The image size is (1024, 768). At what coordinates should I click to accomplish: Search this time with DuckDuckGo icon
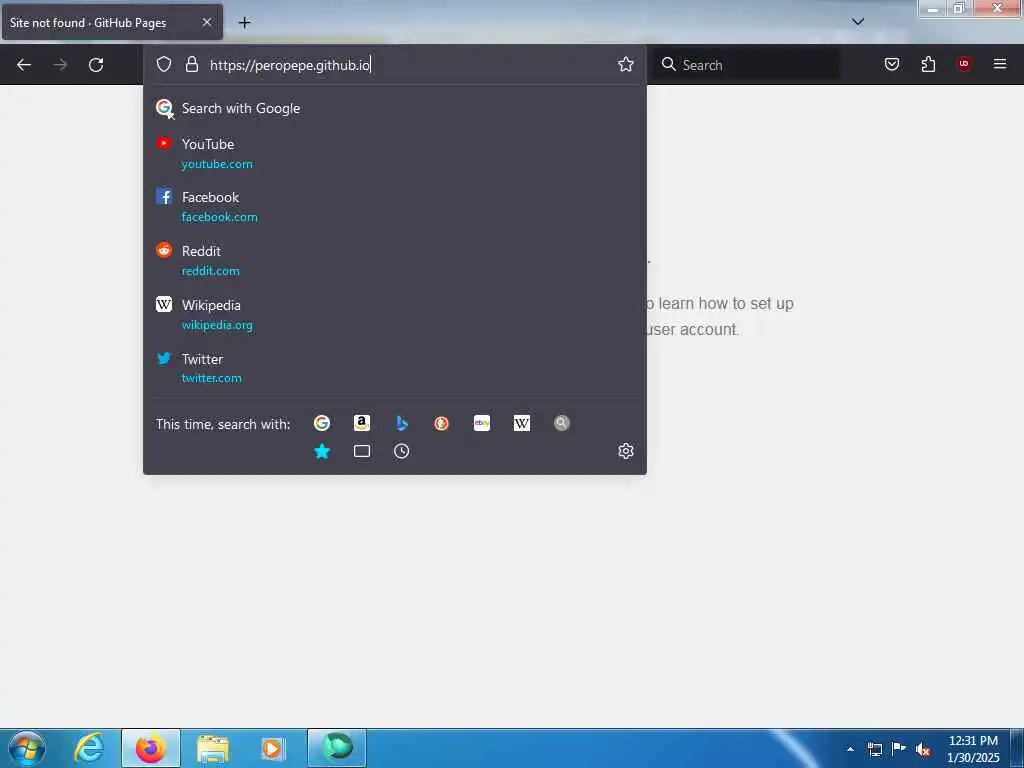tap(441, 423)
